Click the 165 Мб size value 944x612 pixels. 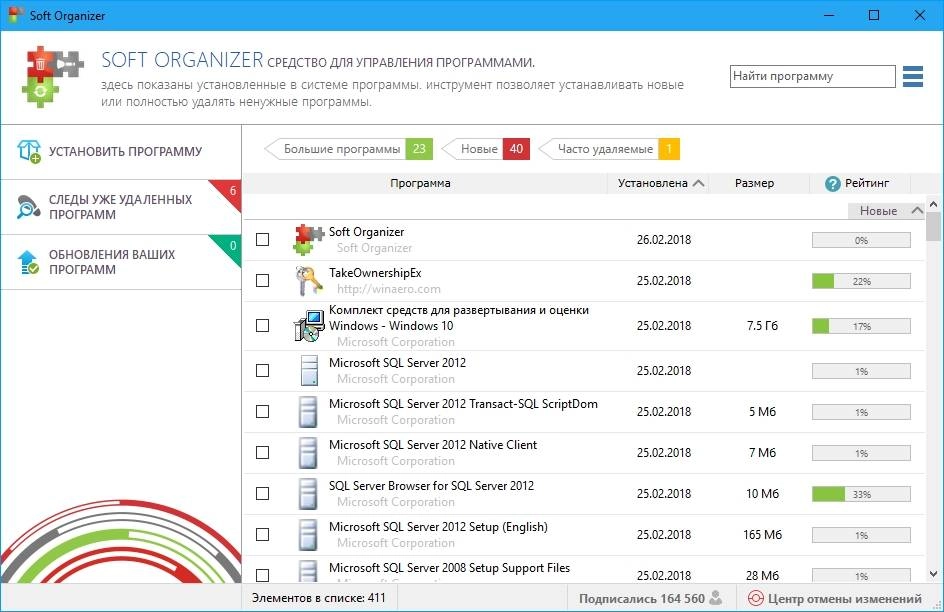pos(762,534)
